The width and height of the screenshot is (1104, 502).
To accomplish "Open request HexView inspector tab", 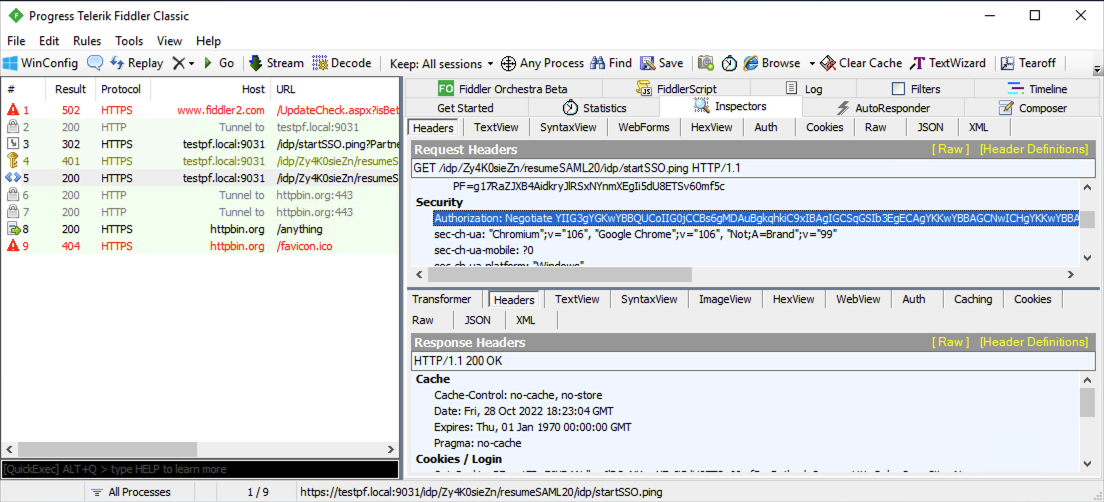I will (x=711, y=127).
